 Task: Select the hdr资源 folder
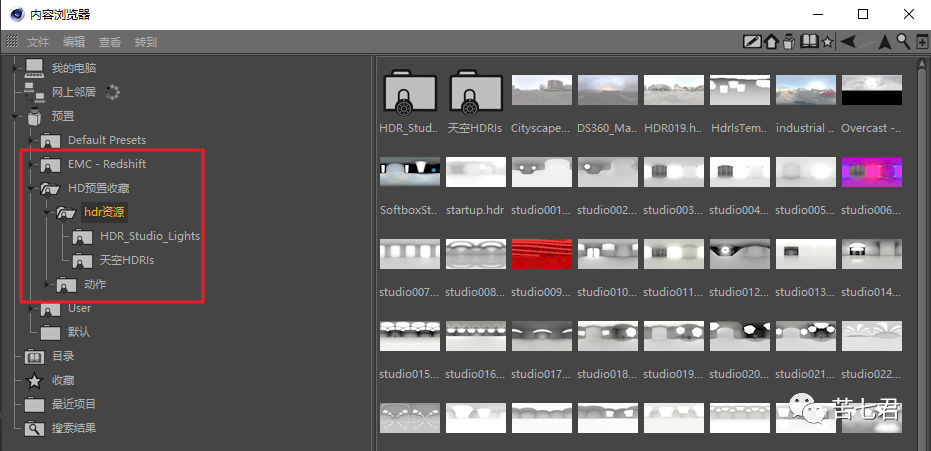click(104, 212)
